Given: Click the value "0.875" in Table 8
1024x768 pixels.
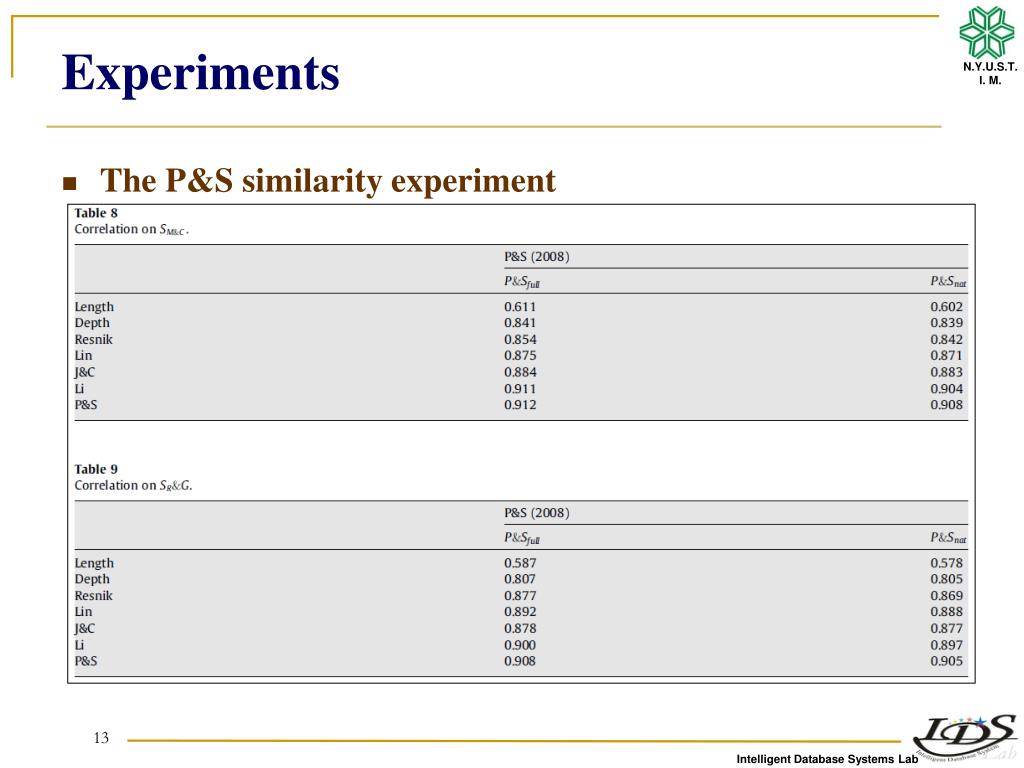Looking at the screenshot, I should tap(520, 355).
